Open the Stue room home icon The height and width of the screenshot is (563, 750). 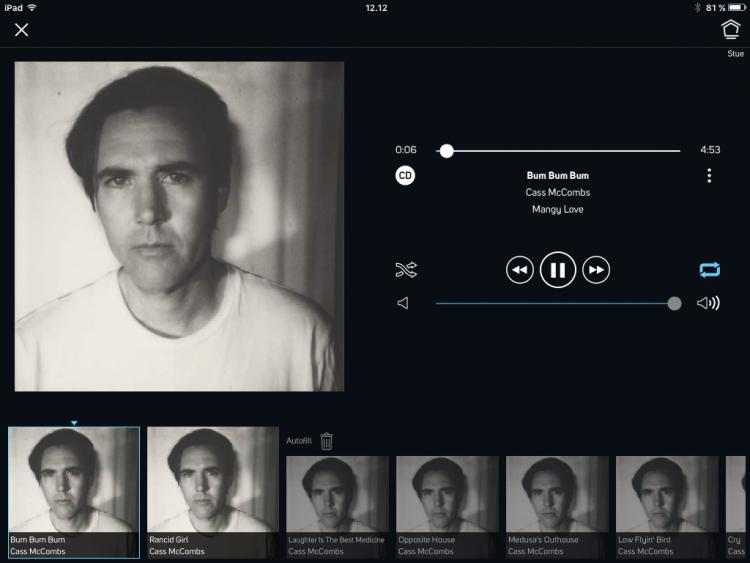pos(730,29)
